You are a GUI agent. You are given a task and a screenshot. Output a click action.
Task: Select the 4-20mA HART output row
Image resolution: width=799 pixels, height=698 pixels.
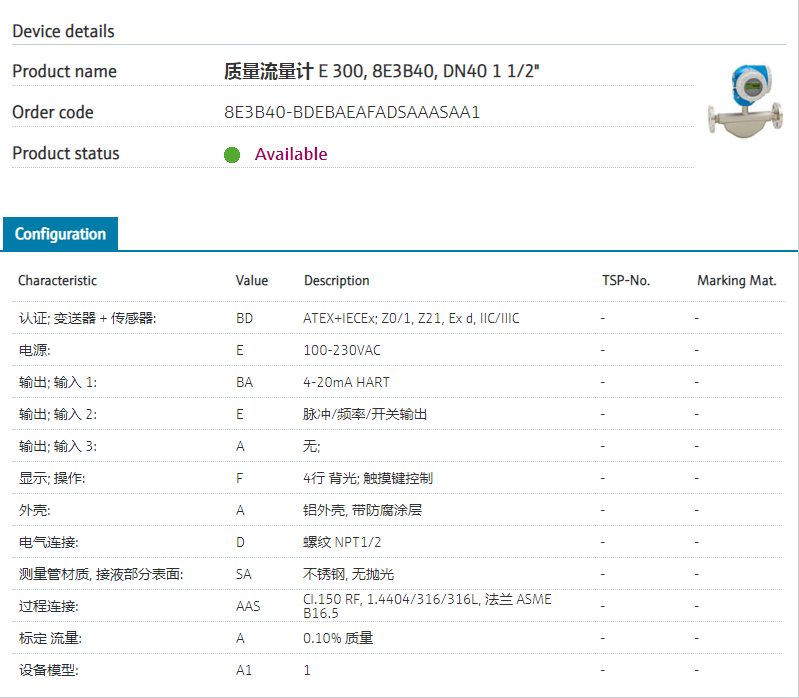coord(345,382)
